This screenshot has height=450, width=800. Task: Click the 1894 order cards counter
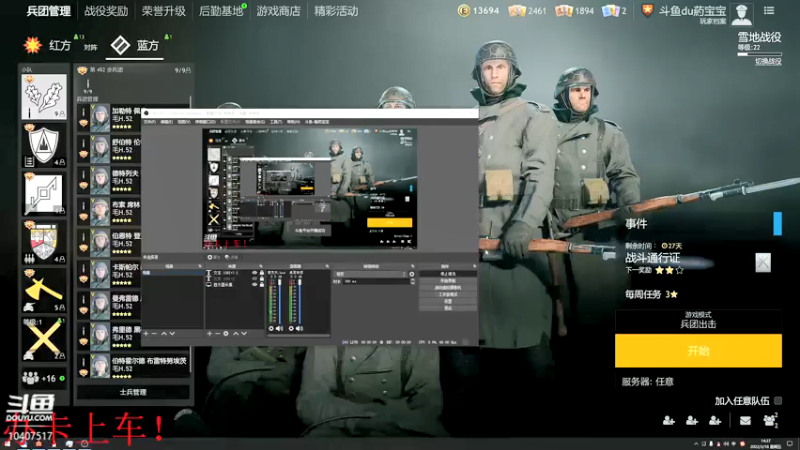tap(574, 11)
